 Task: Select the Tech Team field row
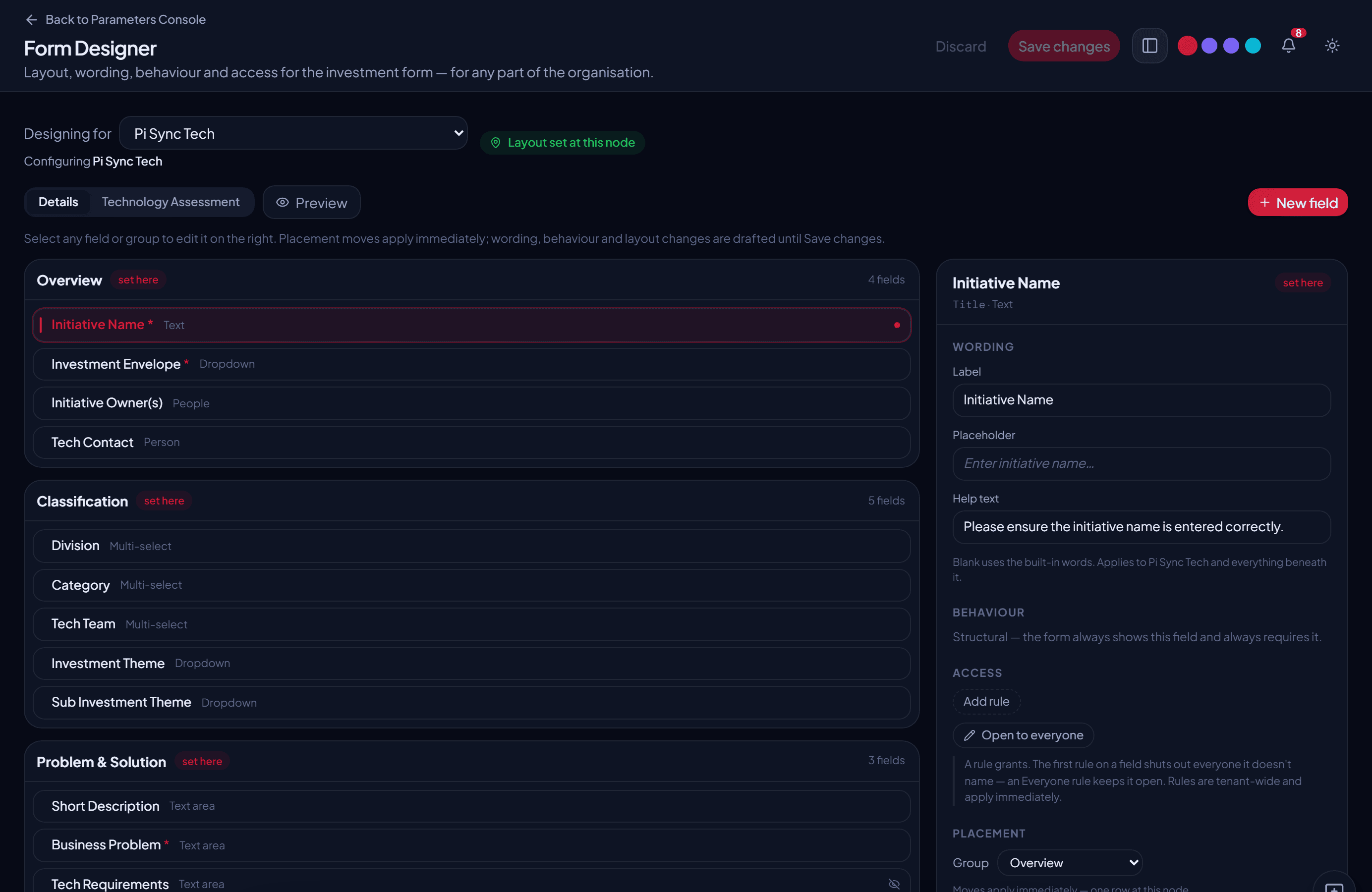click(x=471, y=624)
